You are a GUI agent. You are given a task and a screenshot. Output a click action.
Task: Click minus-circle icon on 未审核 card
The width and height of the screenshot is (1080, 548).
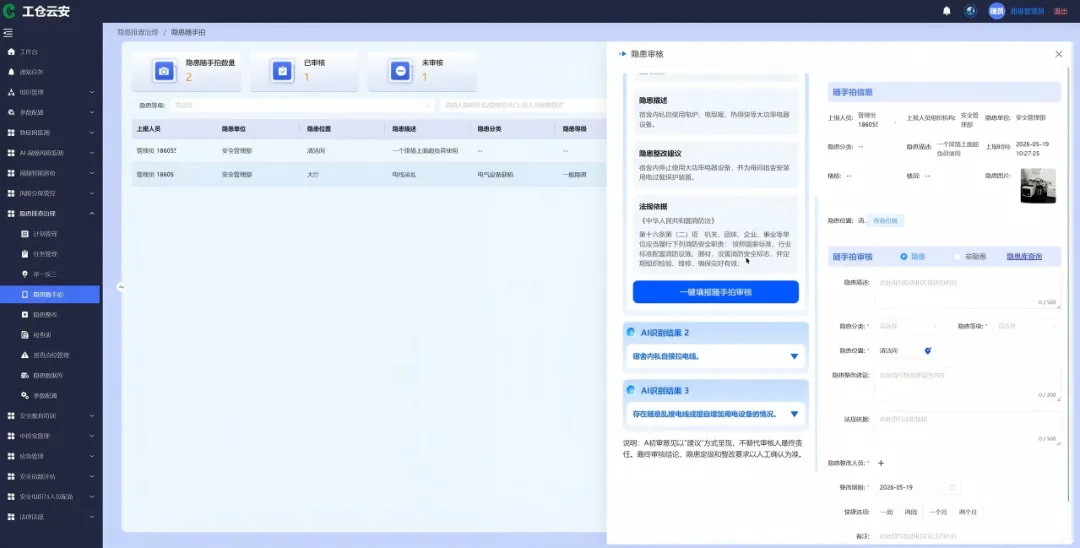click(400, 71)
